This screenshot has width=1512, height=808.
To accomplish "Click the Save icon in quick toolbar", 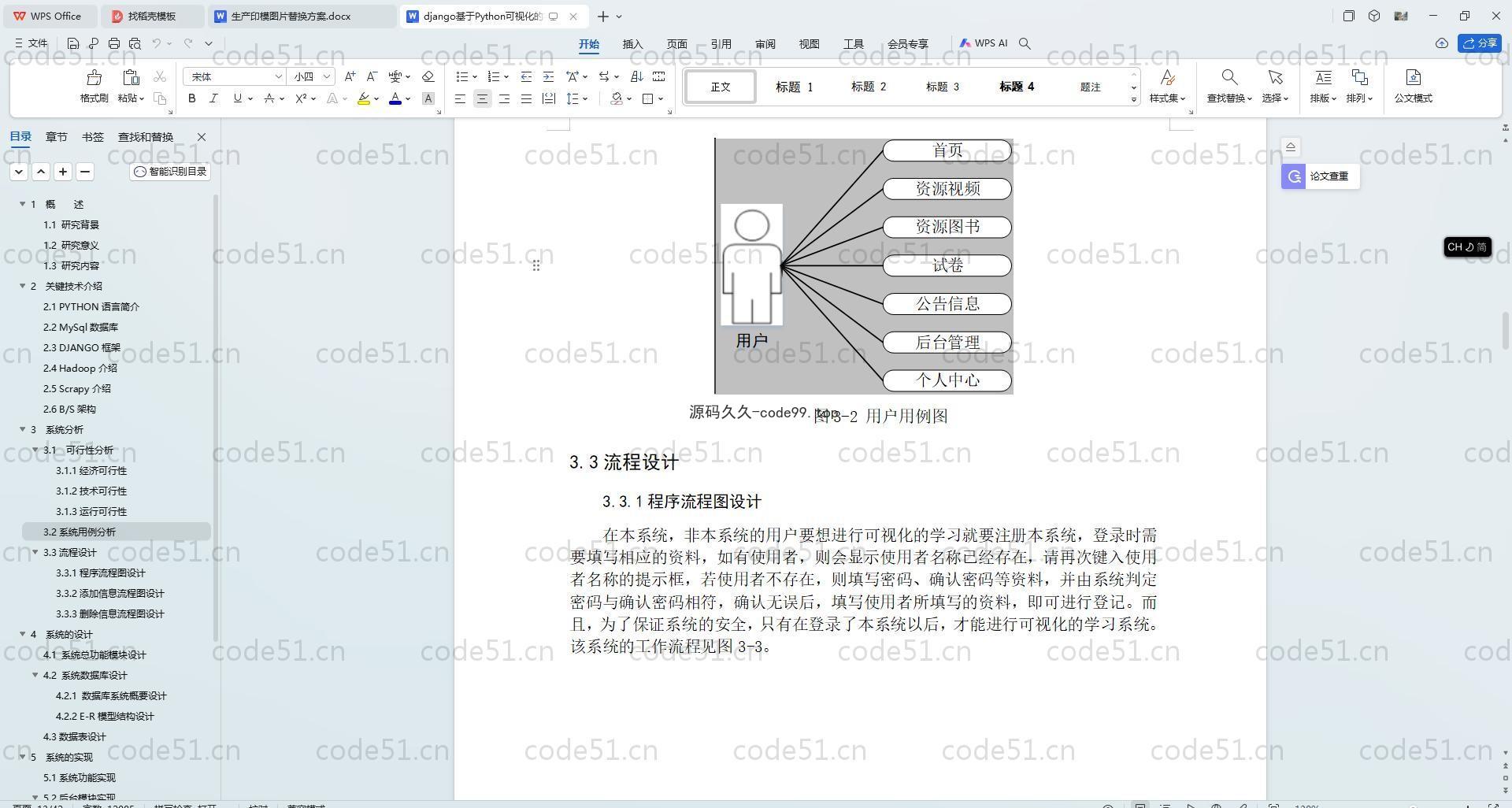I will pos(73,43).
